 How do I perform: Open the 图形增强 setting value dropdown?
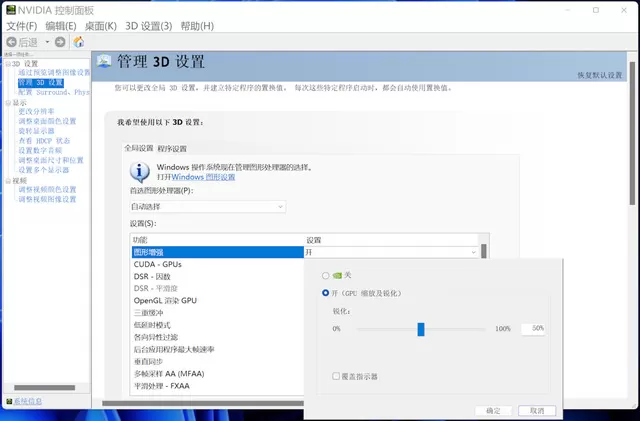click(x=391, y=252)
